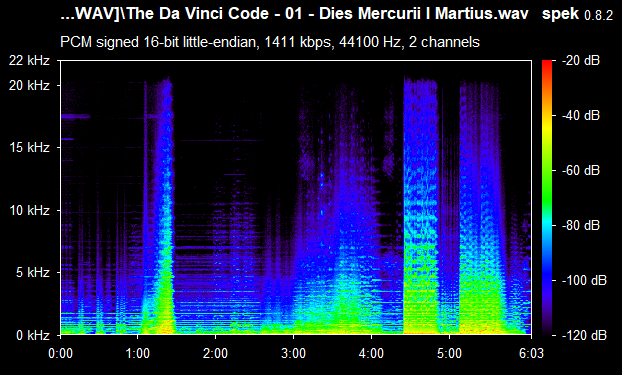The width and height of the screenshot is (622, 375).
Task: Click the 3:00 time marker
Action: click(294, 353)
